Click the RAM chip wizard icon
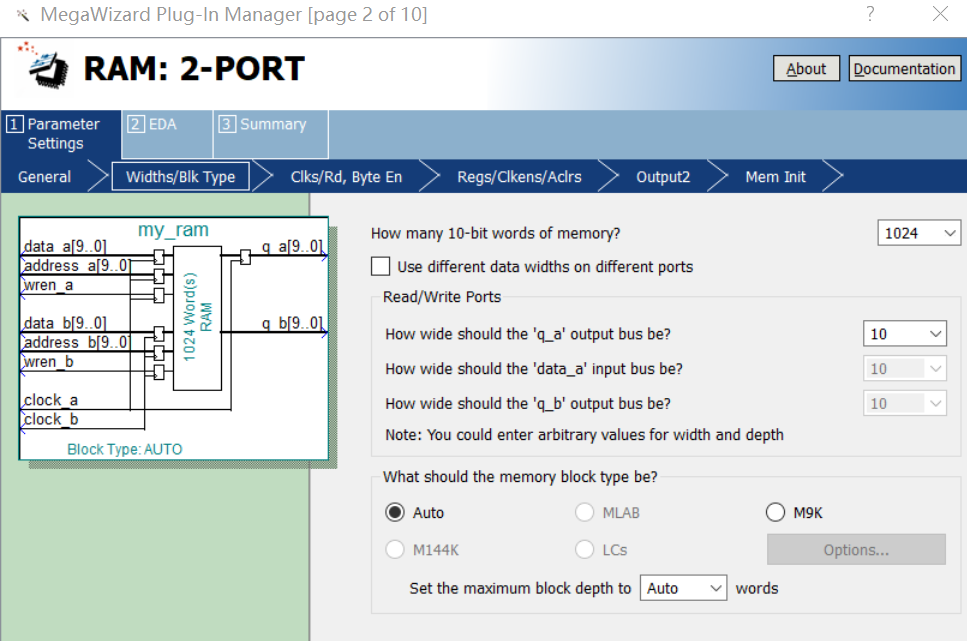The image size is (967, 641). [x=44, y=66]
